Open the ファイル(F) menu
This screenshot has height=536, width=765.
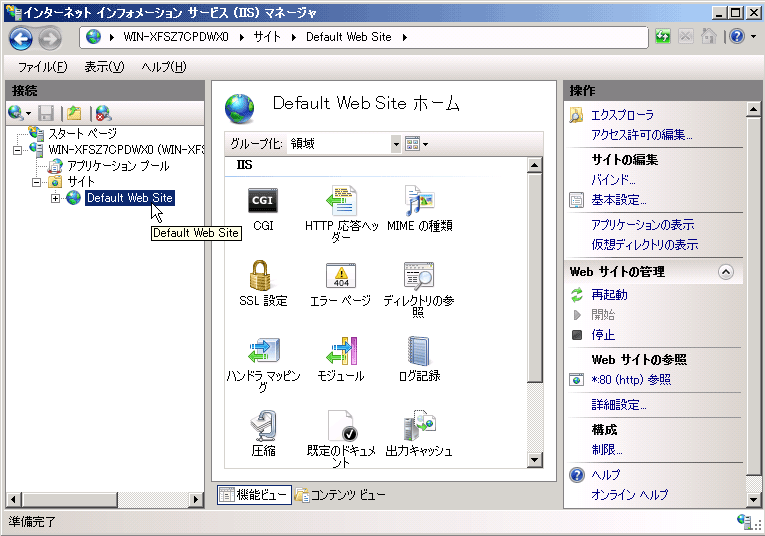click(x=42, y=67)
